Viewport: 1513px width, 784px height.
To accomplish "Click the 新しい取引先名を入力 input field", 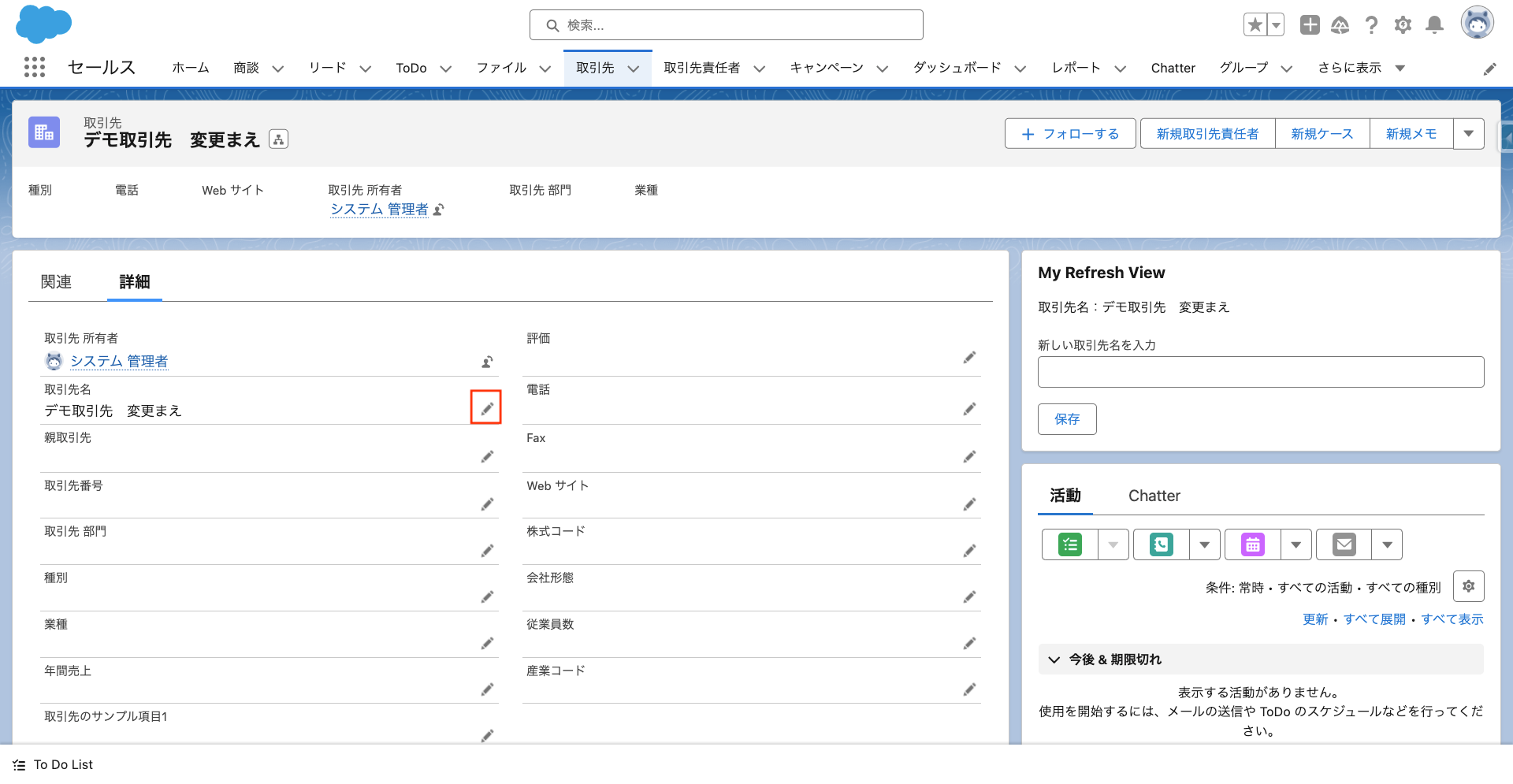I will (x=1260, y=371).
